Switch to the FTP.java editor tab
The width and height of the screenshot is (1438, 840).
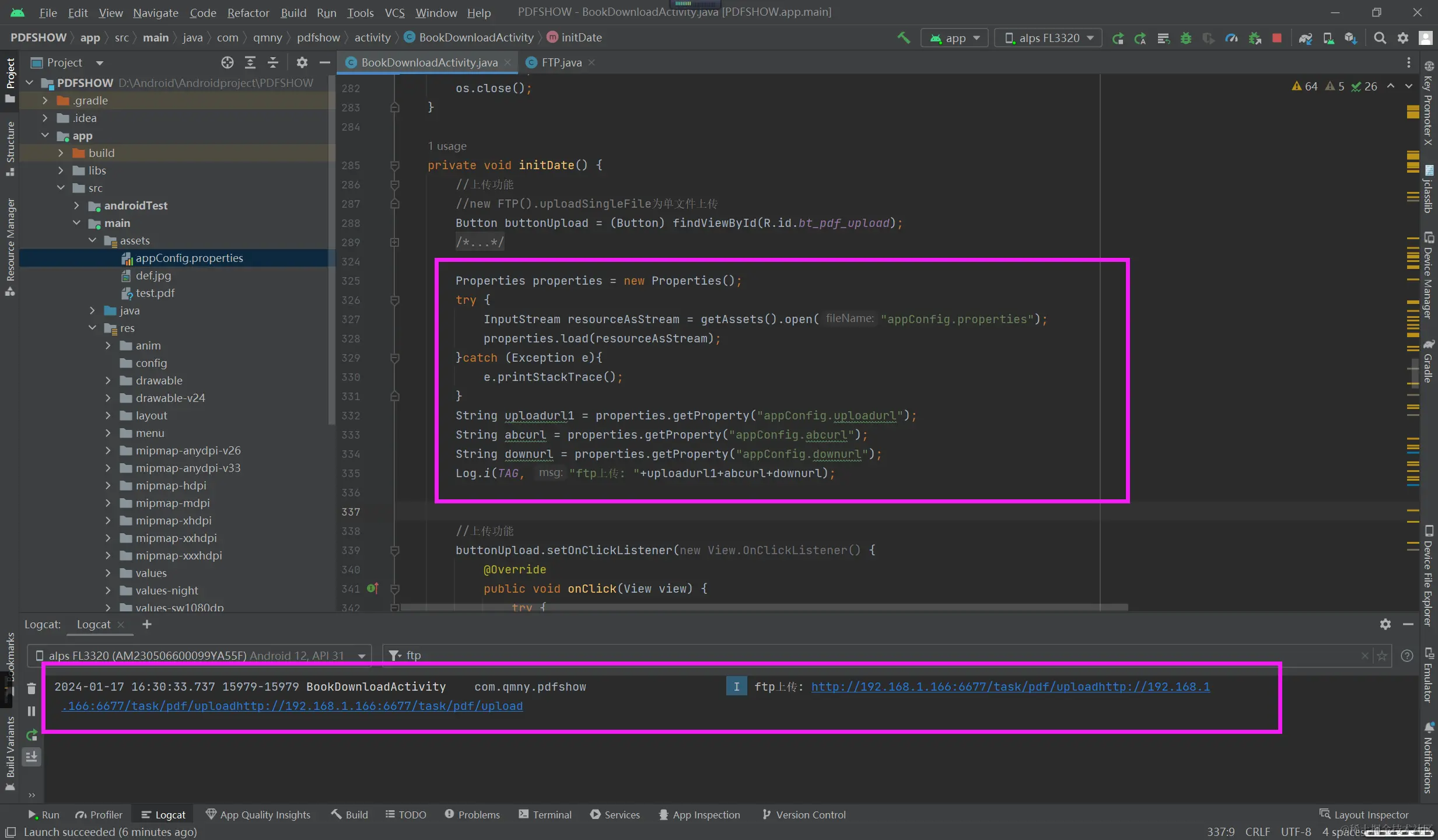[561, 62]
